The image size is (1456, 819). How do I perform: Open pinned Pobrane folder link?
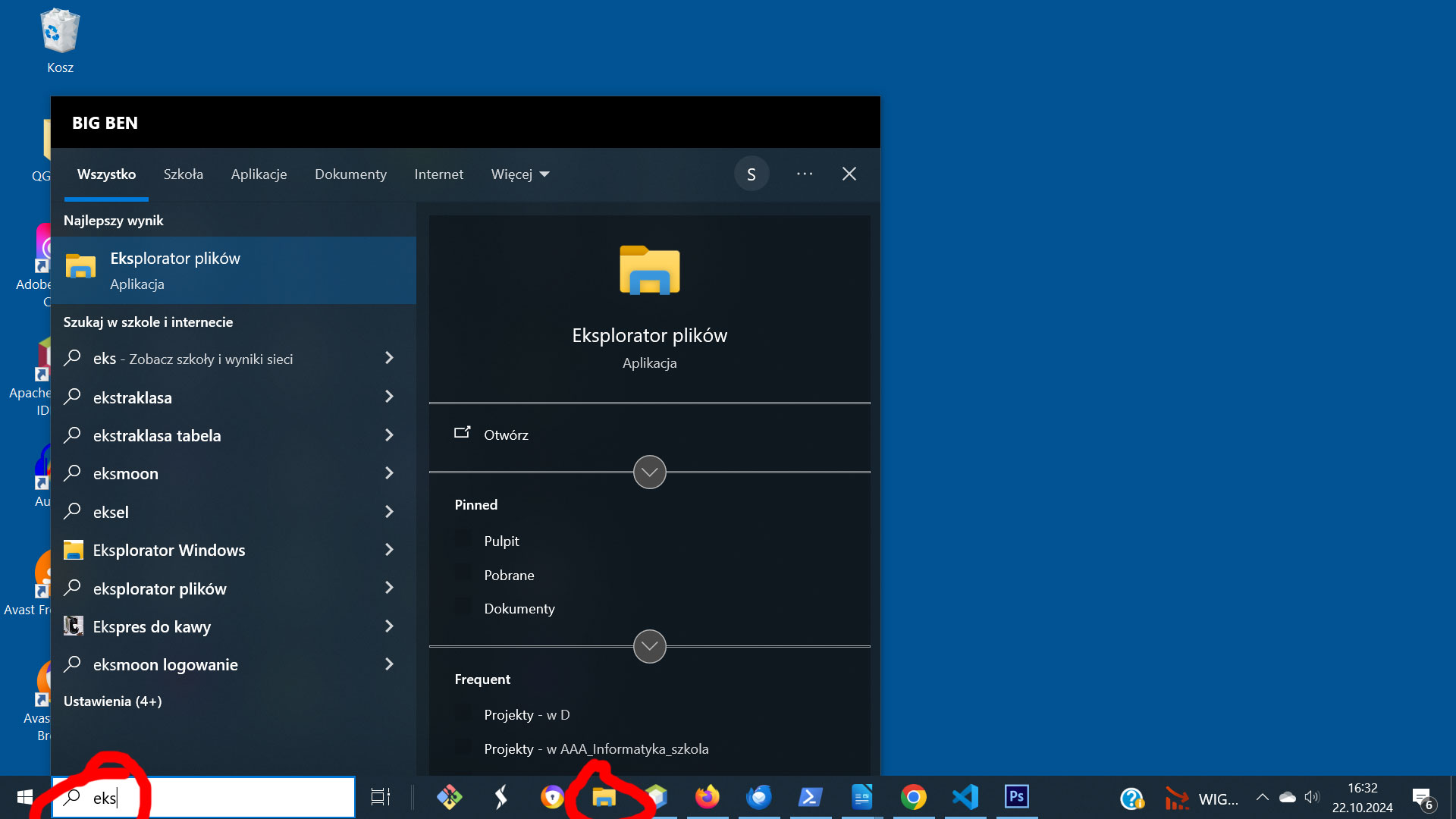[x=509, y=575]
